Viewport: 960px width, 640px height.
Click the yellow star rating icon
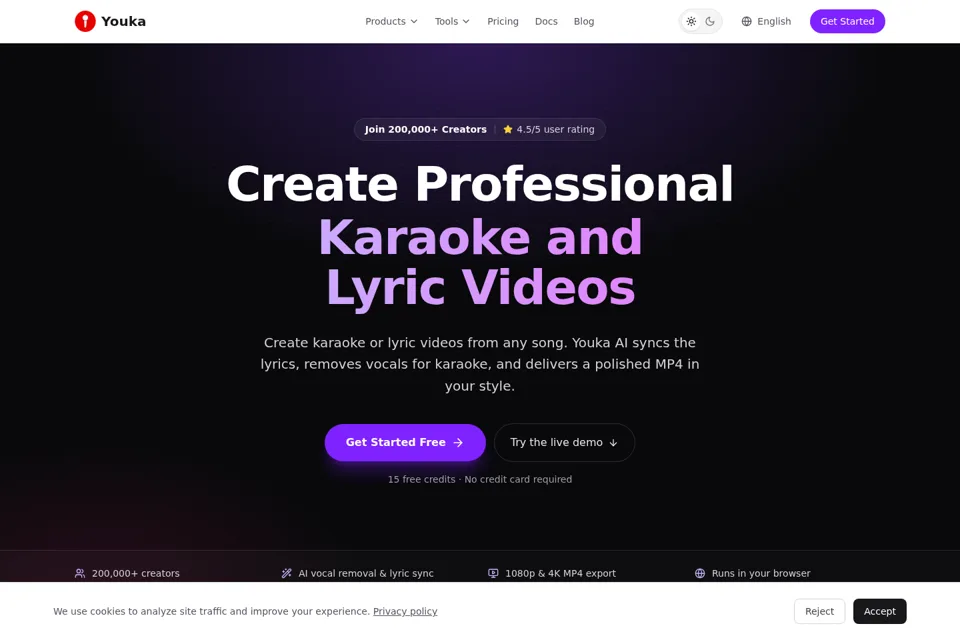pyautogui.click(x=508, y=129)
